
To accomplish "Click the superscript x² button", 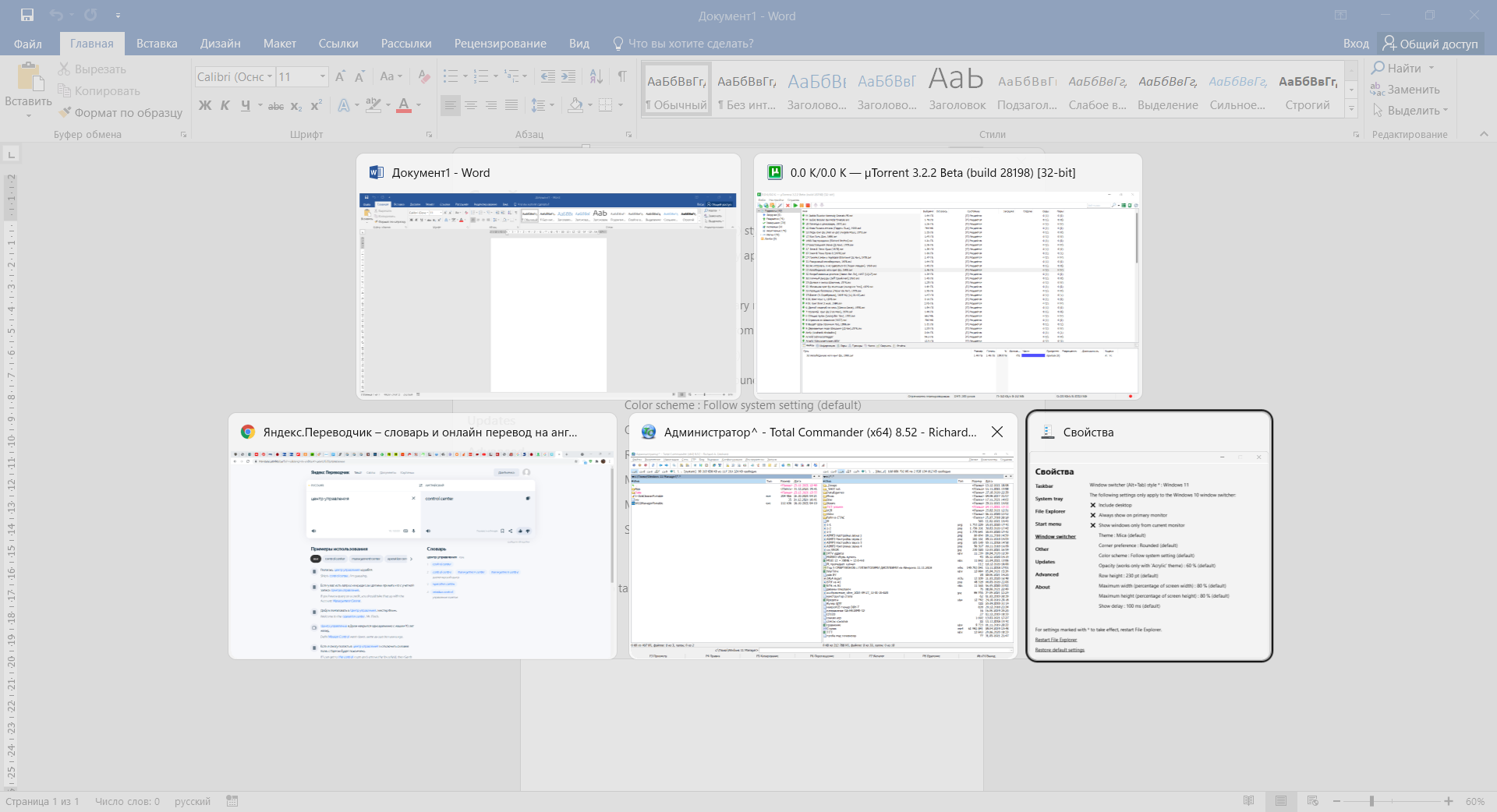I will 317,105.
